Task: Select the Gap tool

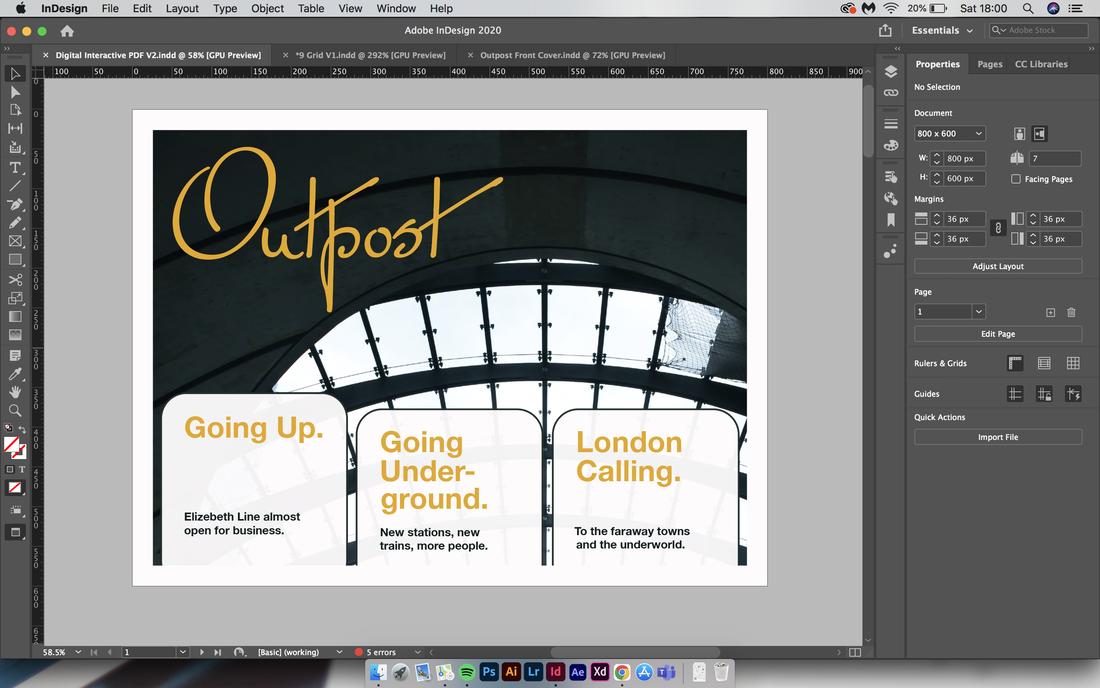Action: tap(15, 128)
